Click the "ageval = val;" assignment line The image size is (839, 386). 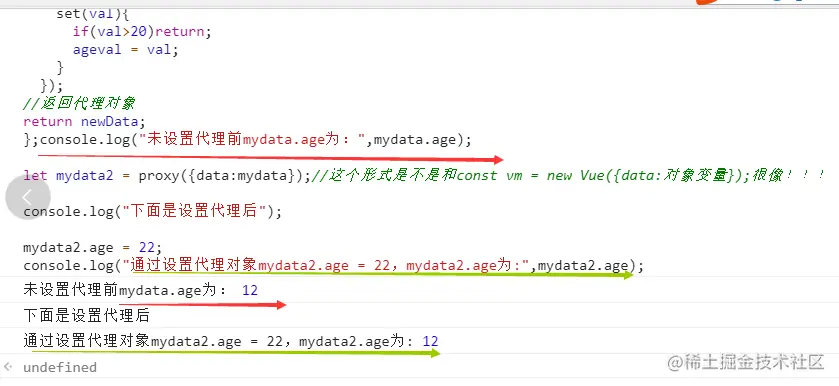click(x=126, y=50)
